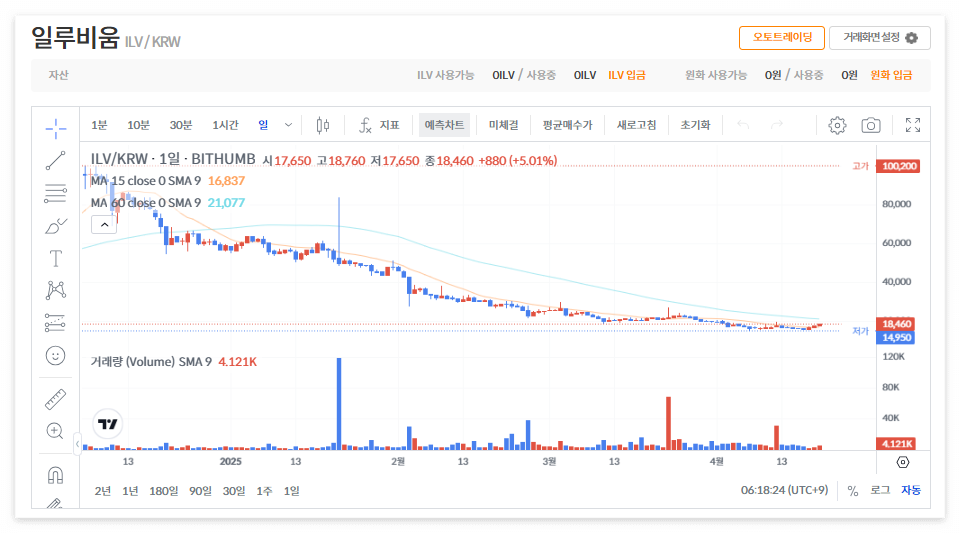Open the timezone clock setting
This screenshot has height=533, width=960.
pyautogui.click(x=784, y=490)
